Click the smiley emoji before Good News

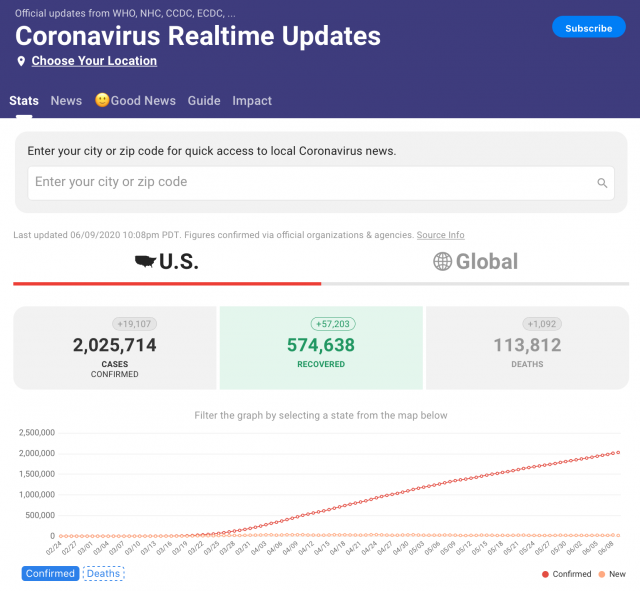coord(102,101)
